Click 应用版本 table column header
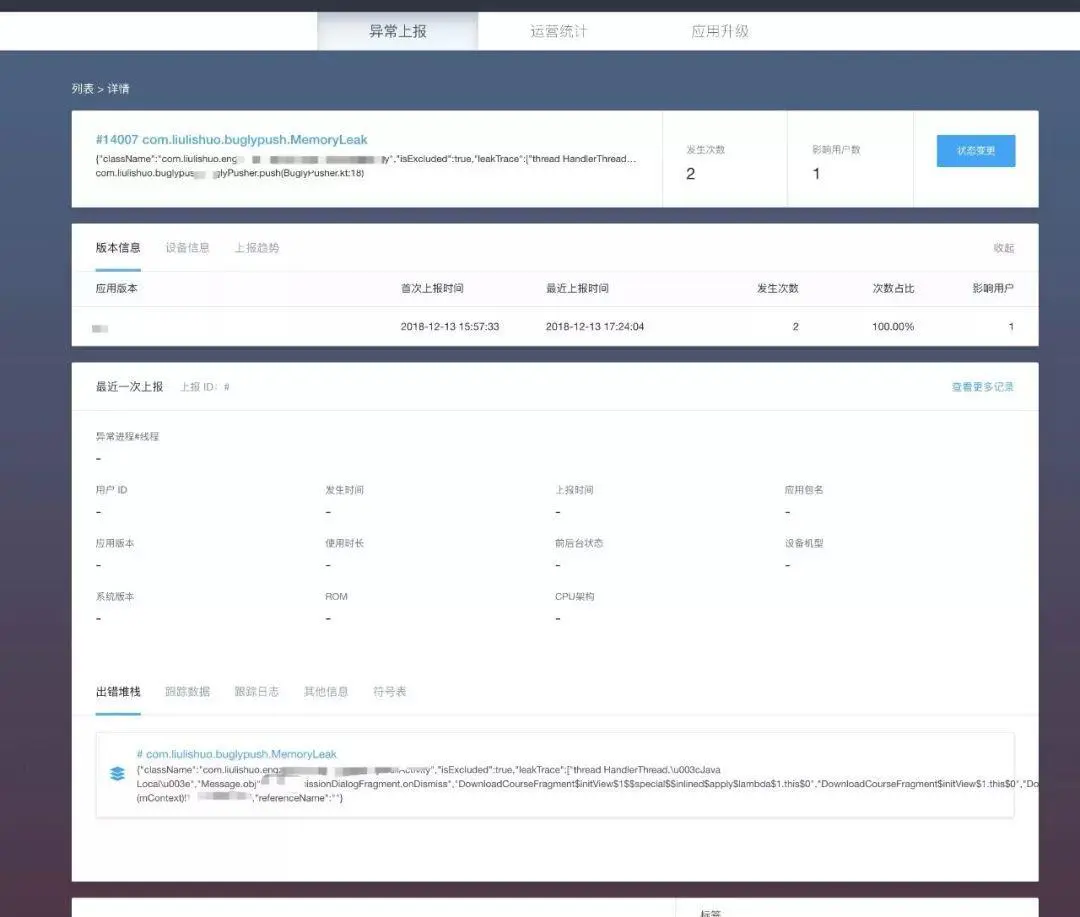 pos(116,288)
